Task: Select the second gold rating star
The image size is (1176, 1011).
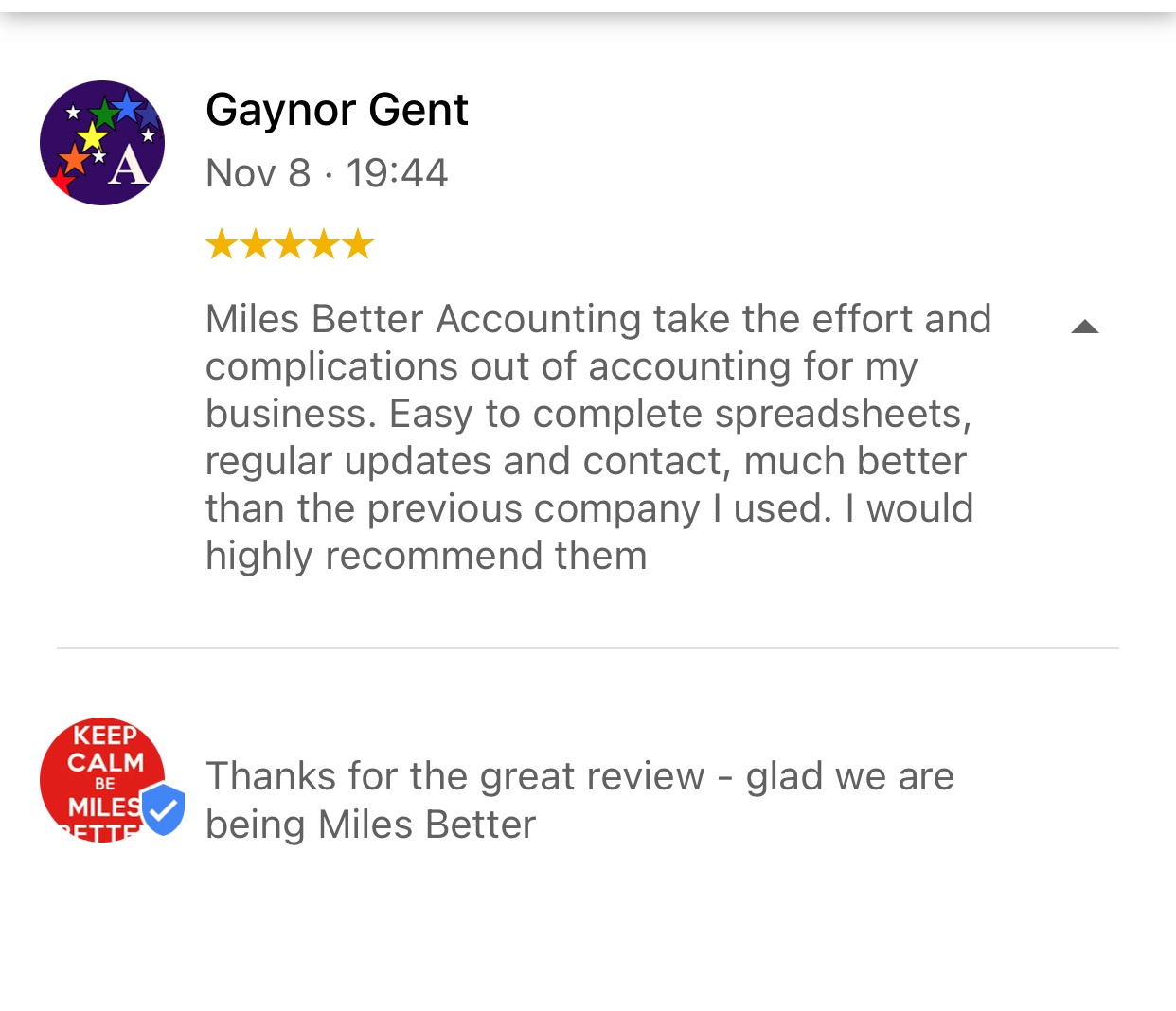Action: [256, 244]
